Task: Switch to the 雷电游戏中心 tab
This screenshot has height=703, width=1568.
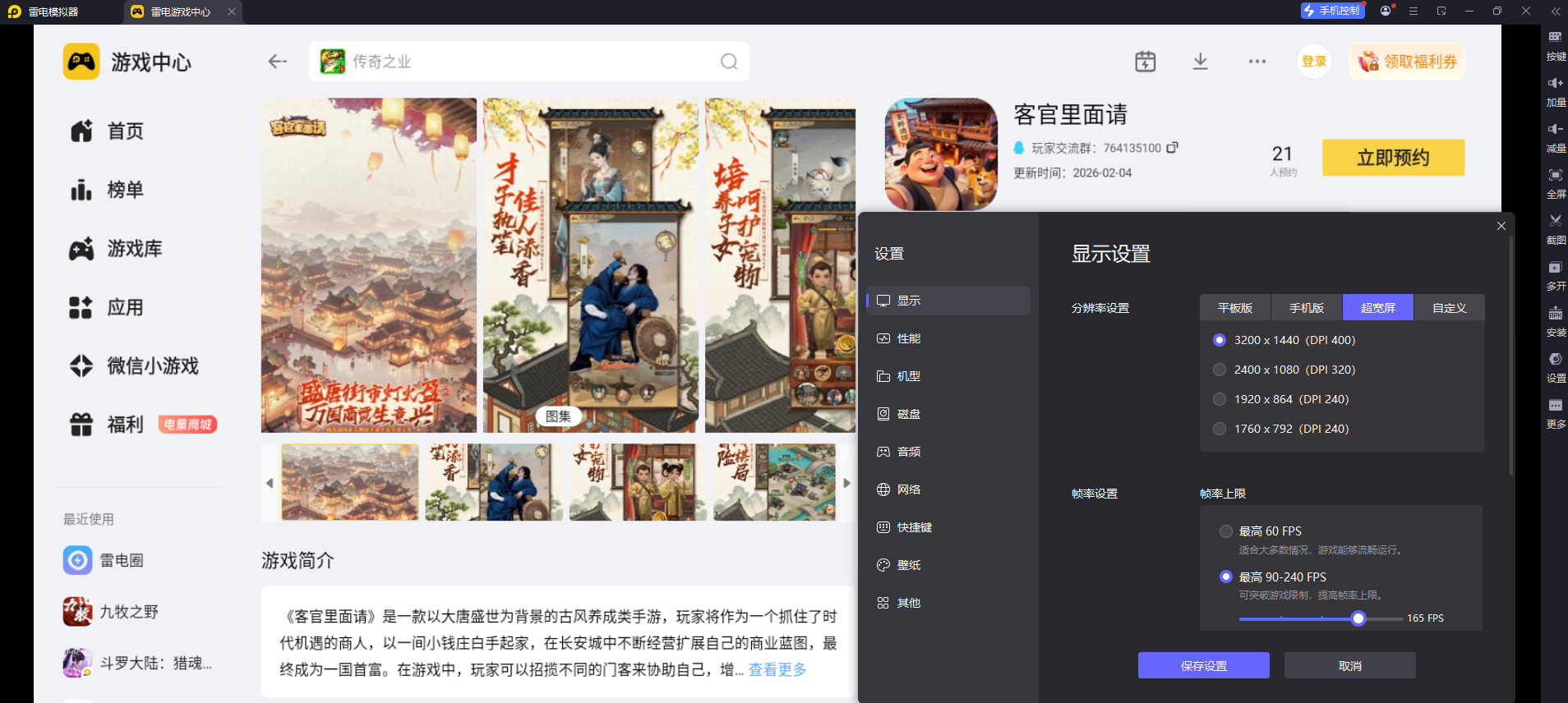Action: coord(181,11)
